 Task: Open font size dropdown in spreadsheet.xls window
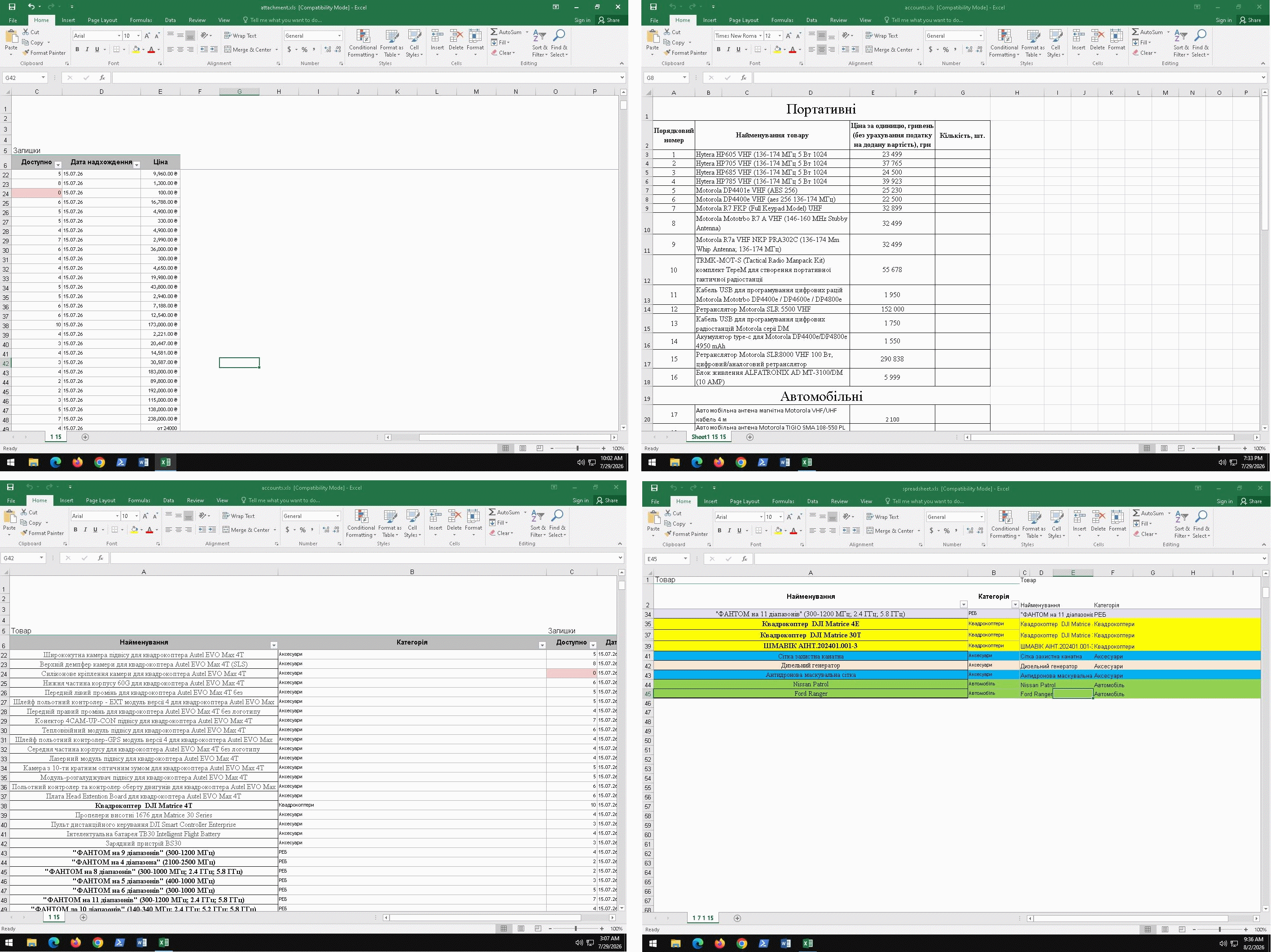780,517
